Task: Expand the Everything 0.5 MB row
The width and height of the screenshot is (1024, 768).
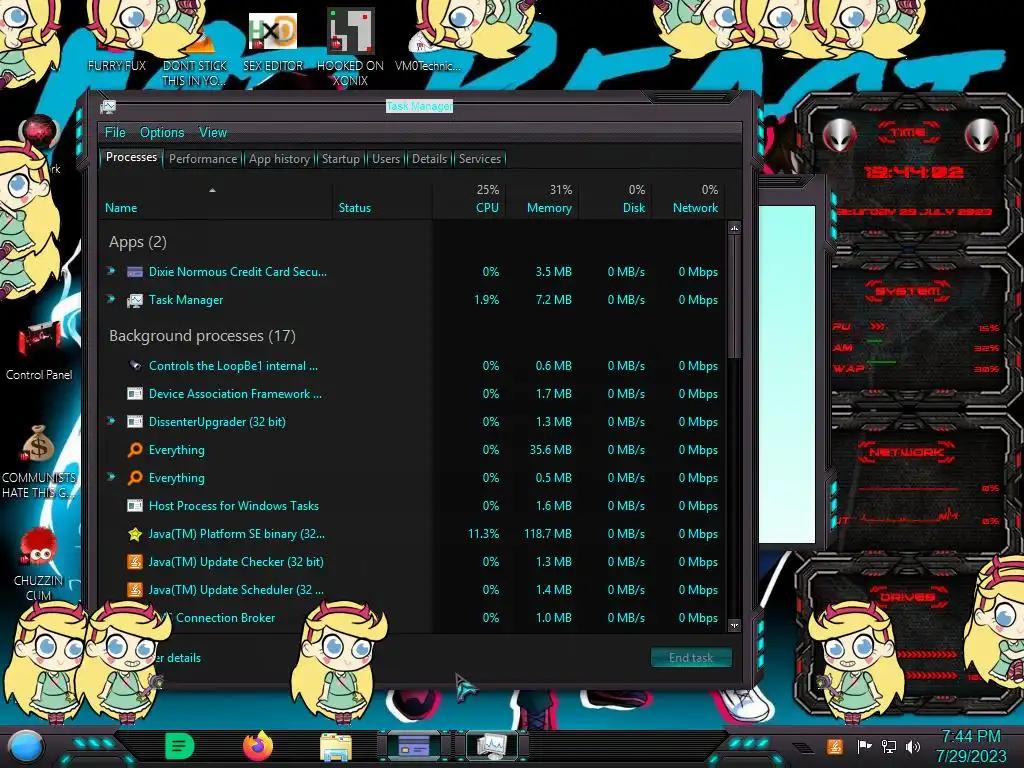Action: [111, 477]
